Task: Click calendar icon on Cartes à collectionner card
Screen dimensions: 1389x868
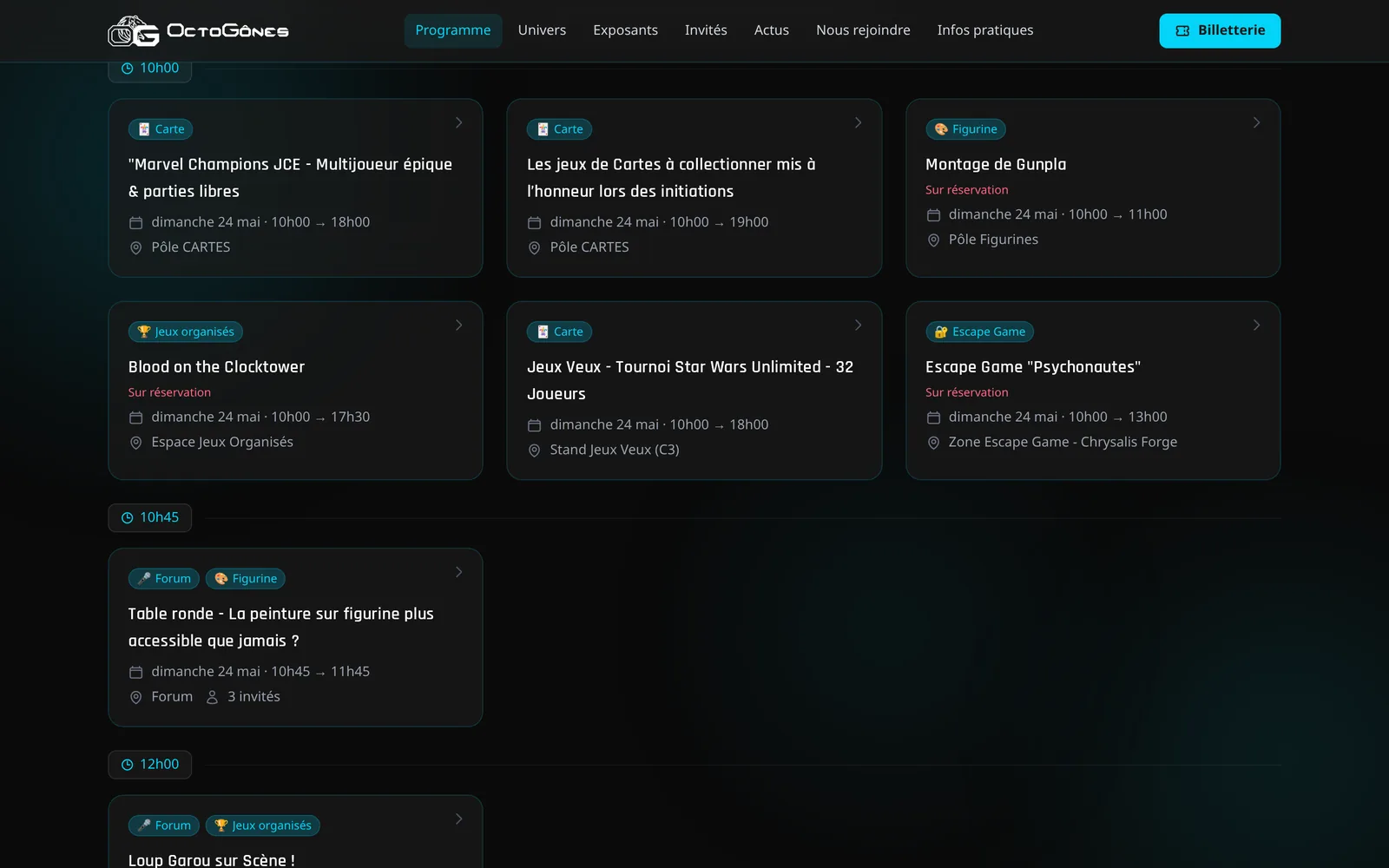Action: click(x=535, y=223)
